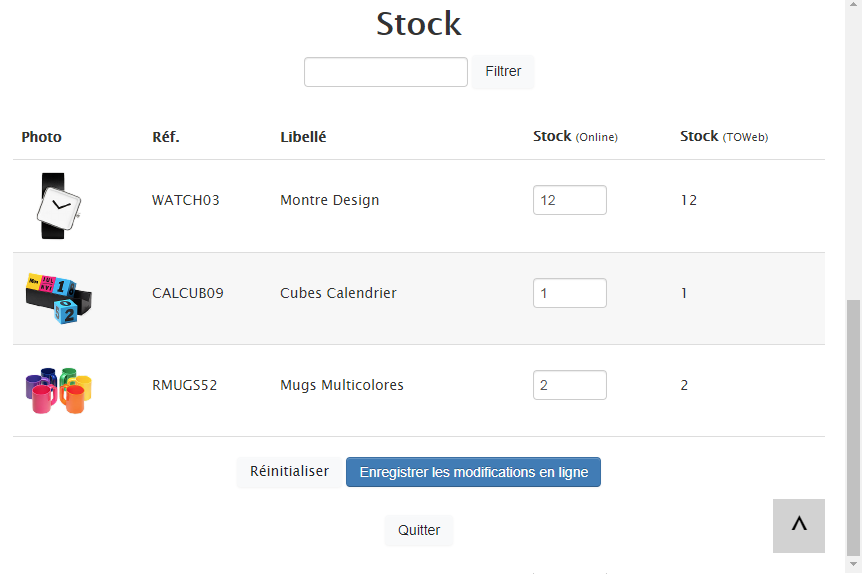Focus the filter search text field
Screen dimensions: 862x574
(x=386, y=71)
